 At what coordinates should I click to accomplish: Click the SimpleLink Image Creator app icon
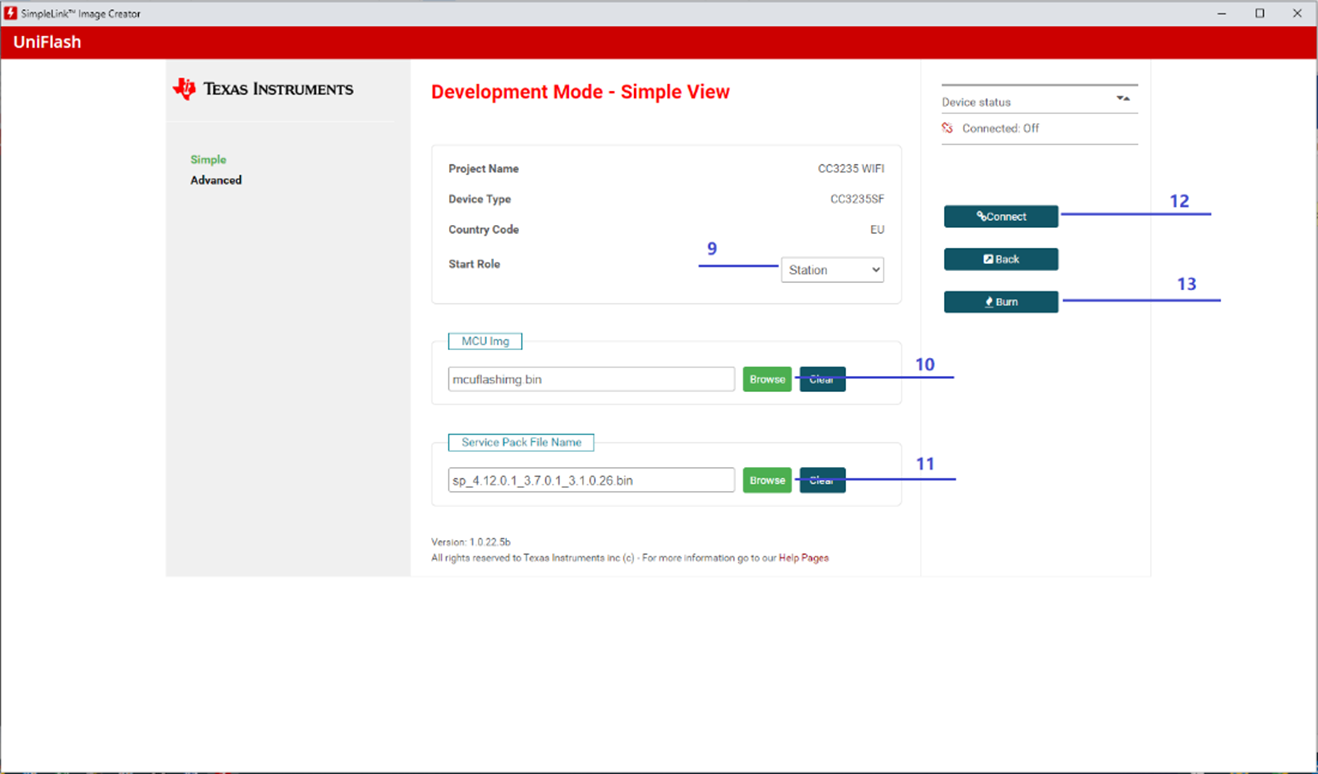(11, 13)
